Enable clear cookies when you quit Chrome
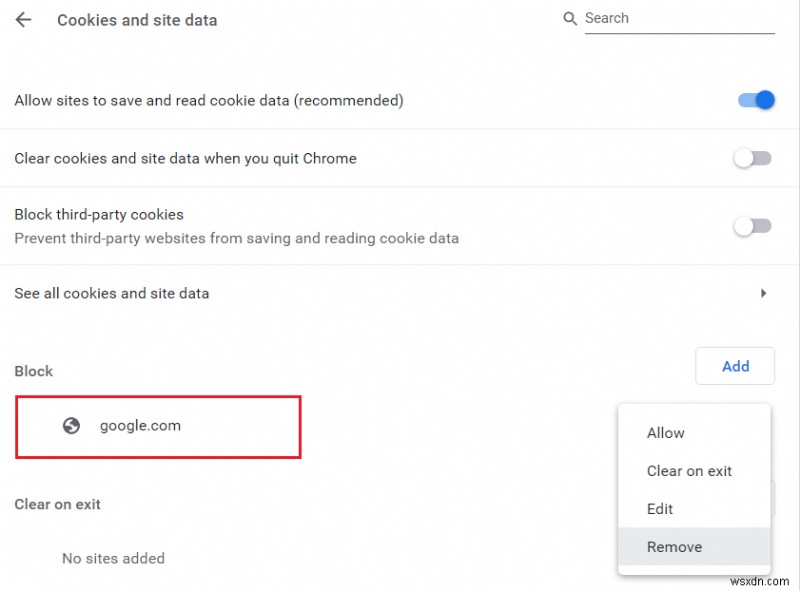The height and width of the screenshot is (591, 800). coord(752,158)
